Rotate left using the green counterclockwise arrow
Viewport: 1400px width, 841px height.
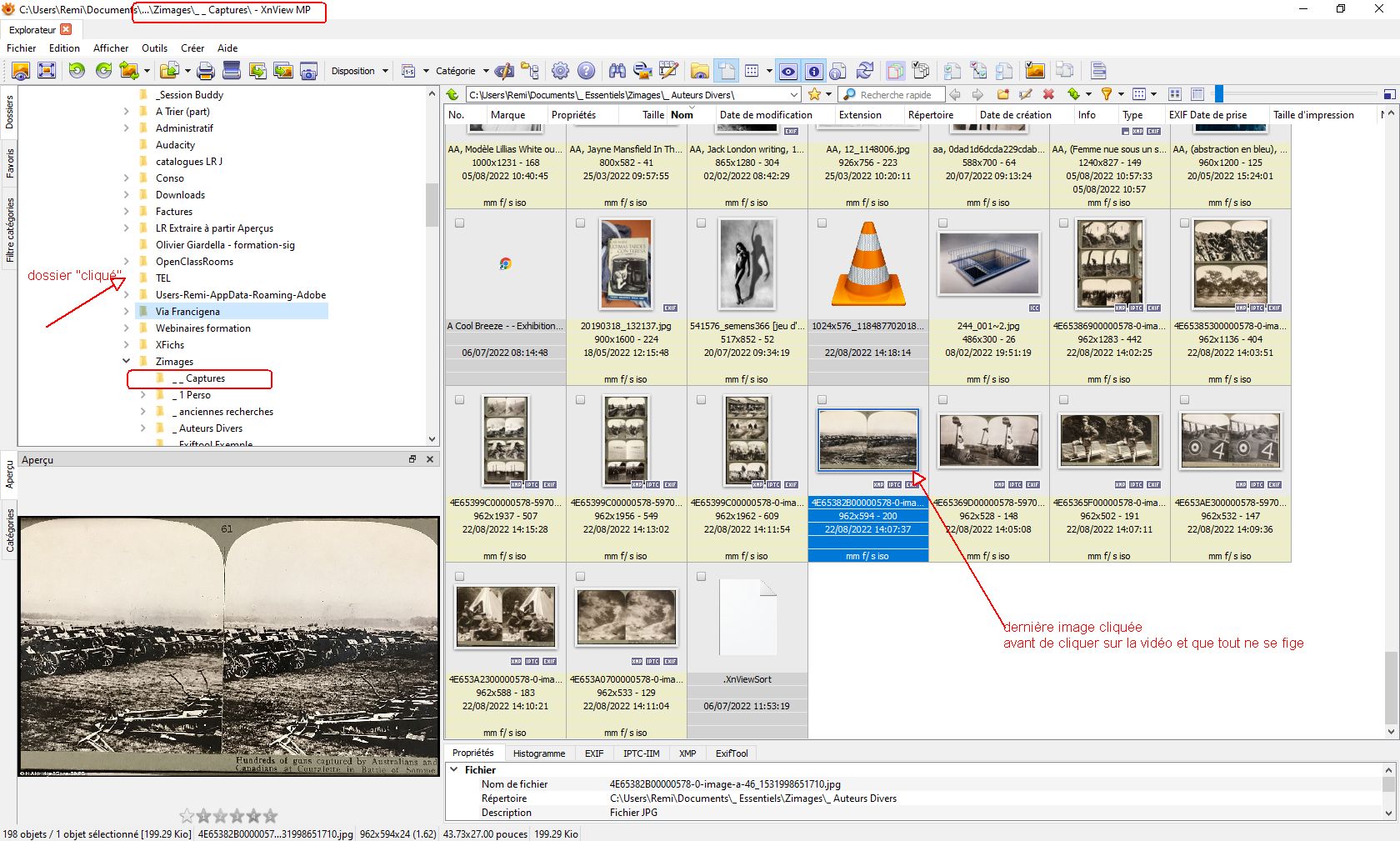point(77,71)
